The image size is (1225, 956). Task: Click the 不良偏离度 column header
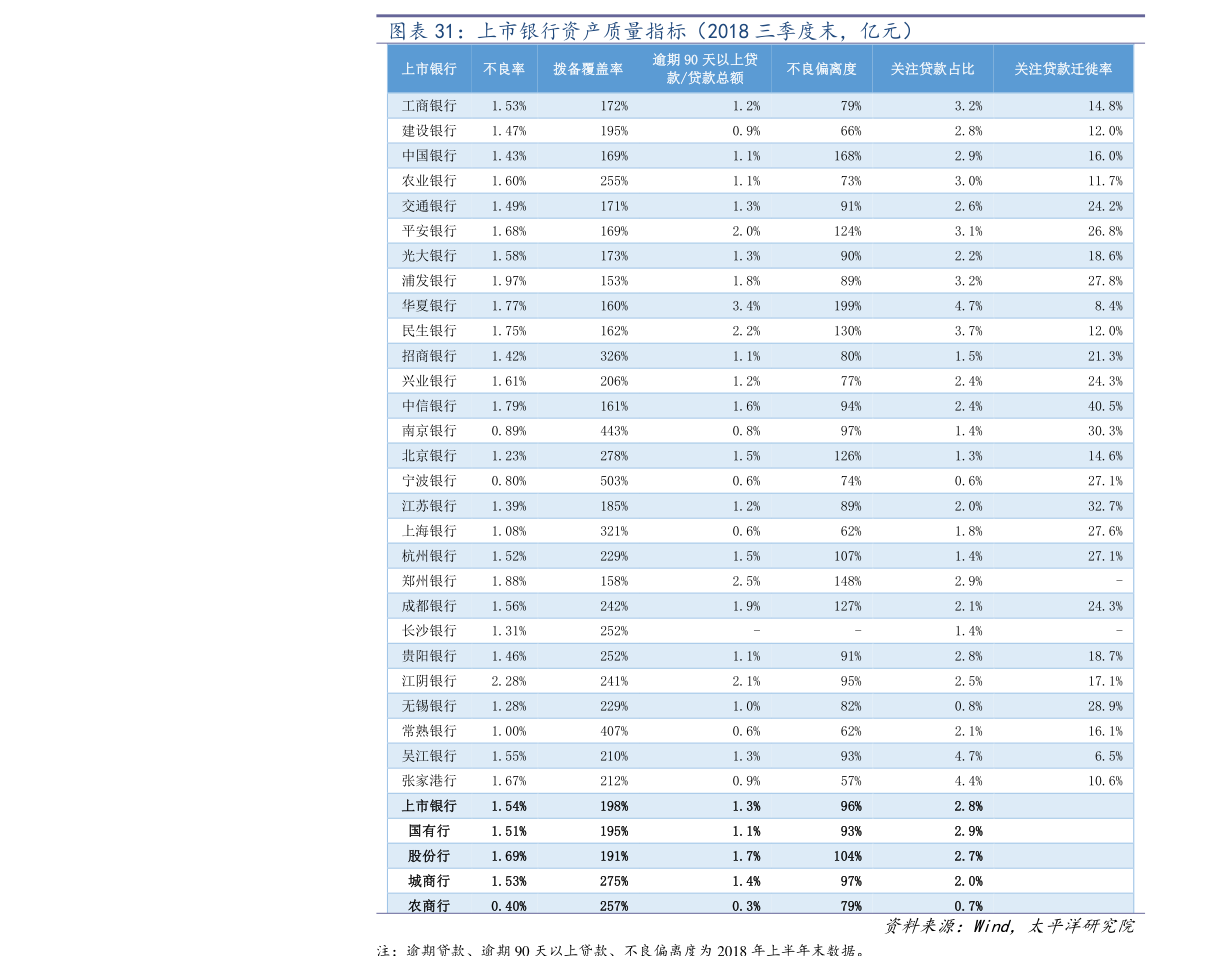pyautogui.click(x=821, y=69)
